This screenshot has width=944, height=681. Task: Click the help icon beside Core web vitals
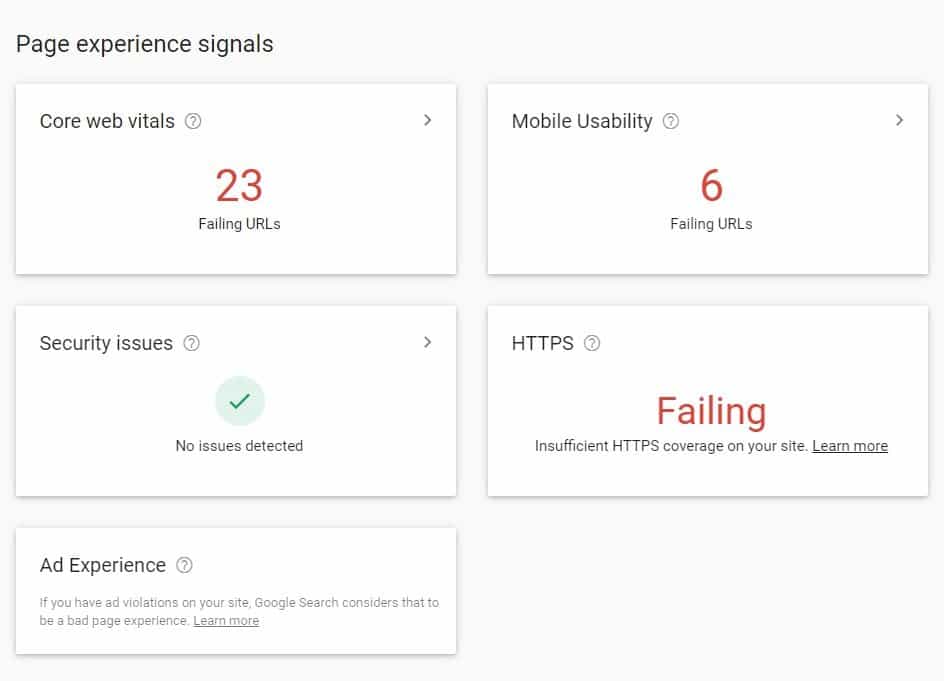click(x=193, y=121)
